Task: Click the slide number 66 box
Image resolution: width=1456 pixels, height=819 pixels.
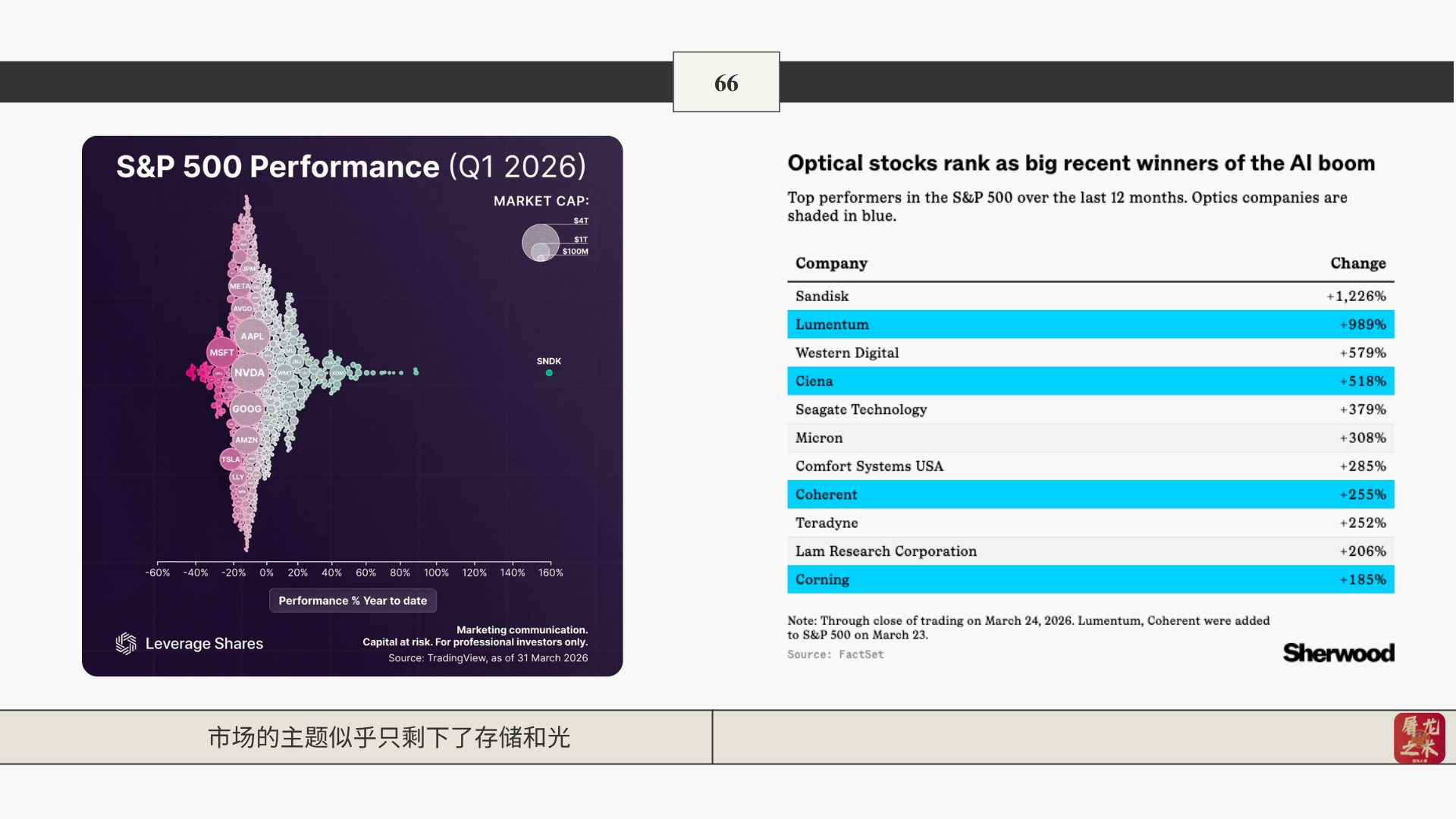Action: point(726,83)
